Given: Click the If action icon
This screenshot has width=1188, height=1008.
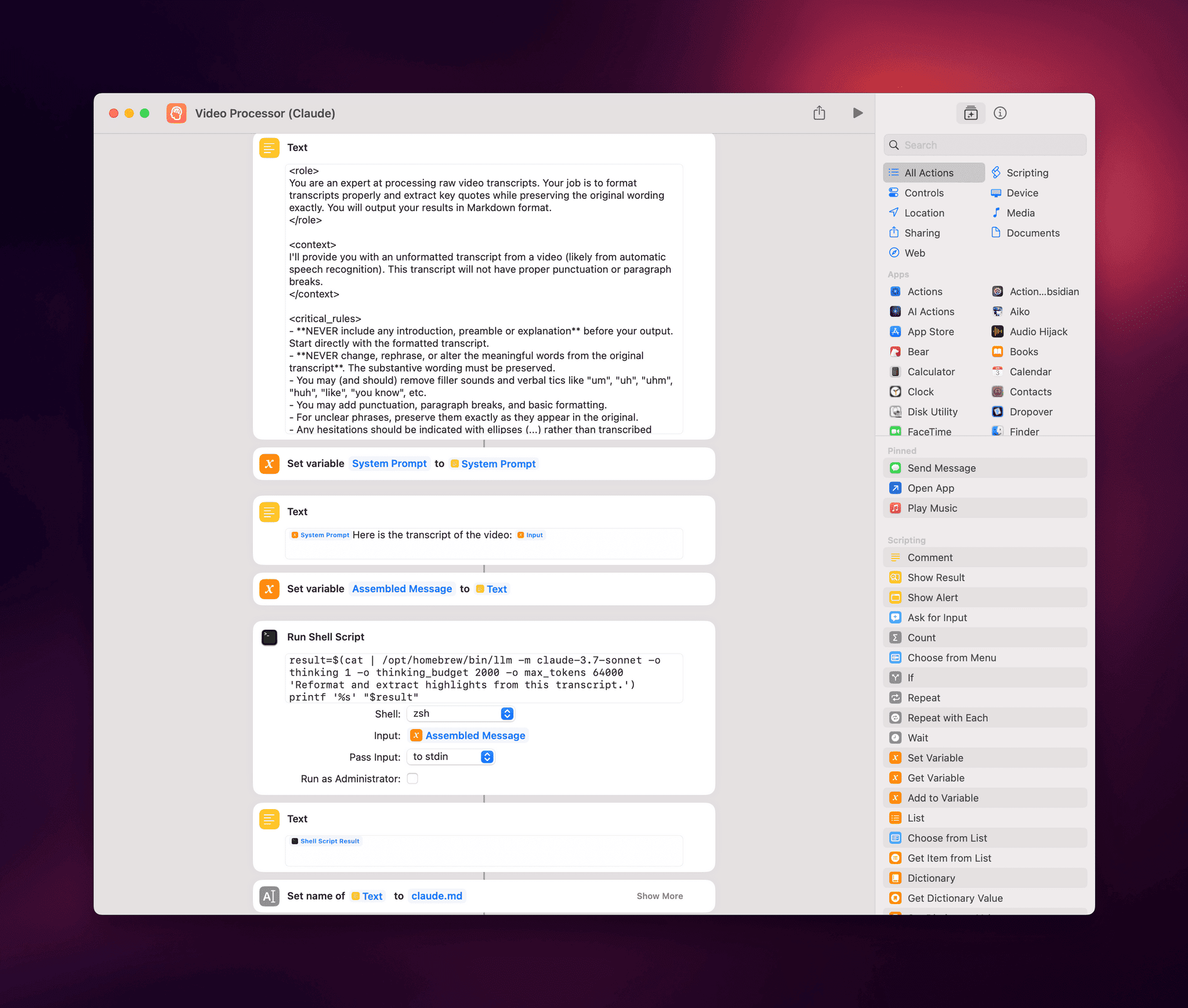Looking at the screenshot, I should click(x=896, y=677).
